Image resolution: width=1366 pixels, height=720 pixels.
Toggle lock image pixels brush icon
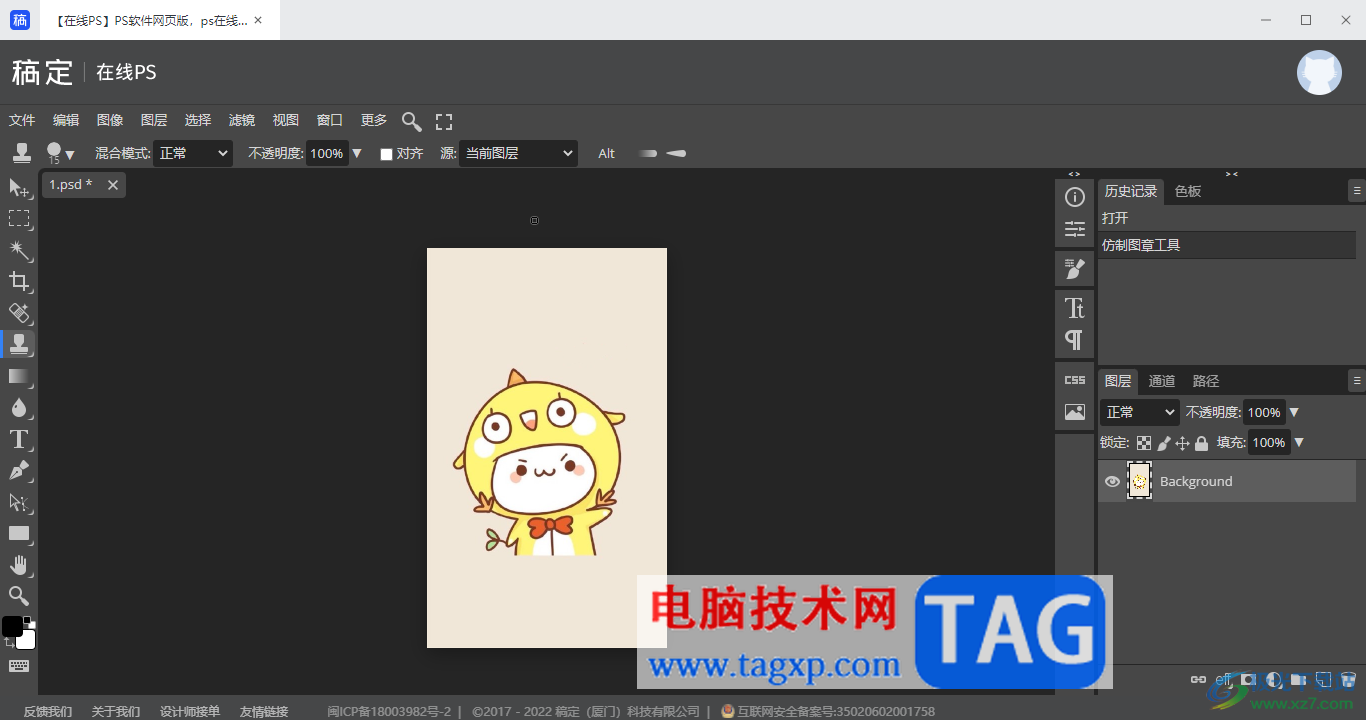click(x=1164, y=443)
